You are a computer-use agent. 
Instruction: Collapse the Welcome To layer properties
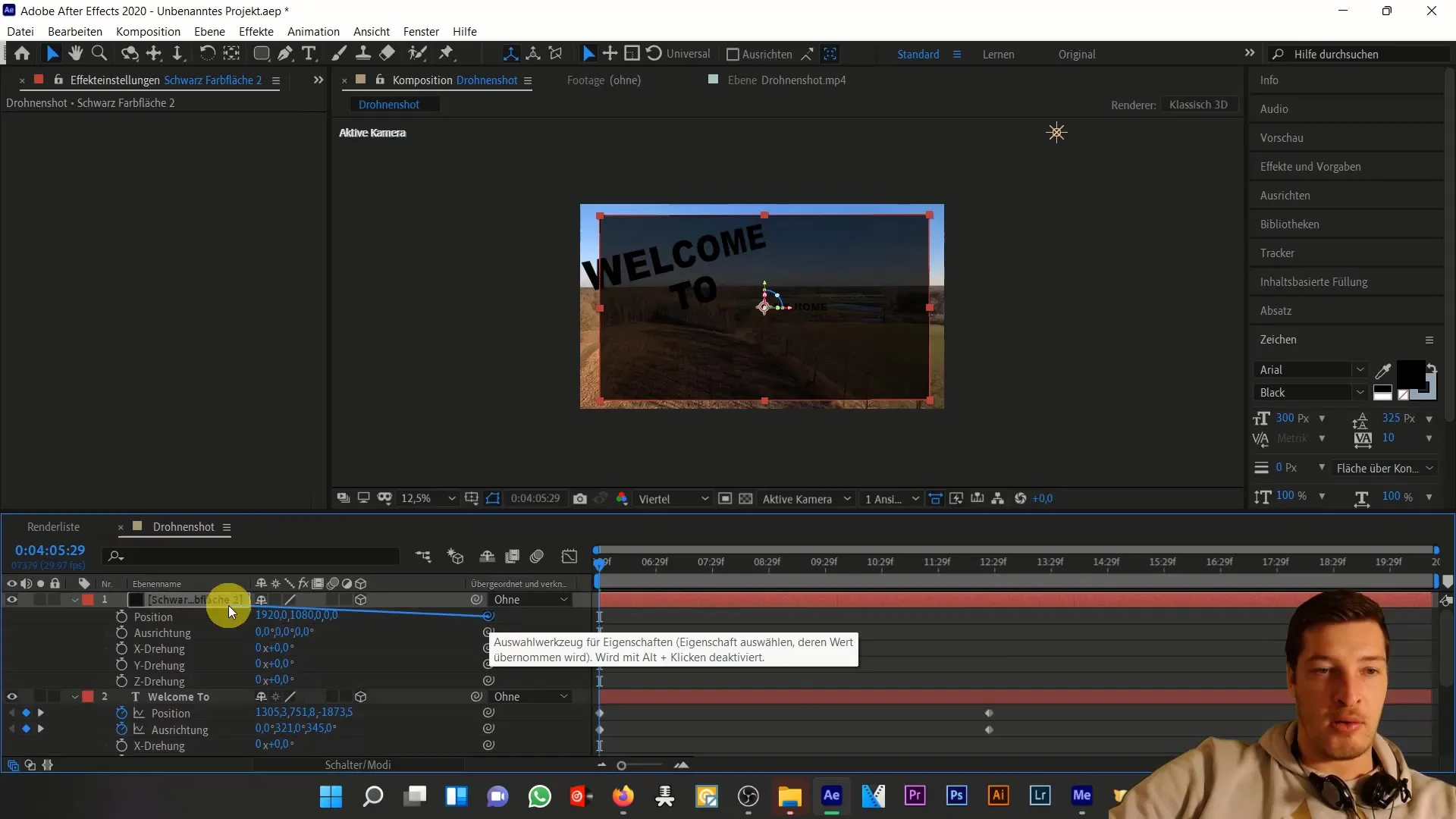(75, 697)
